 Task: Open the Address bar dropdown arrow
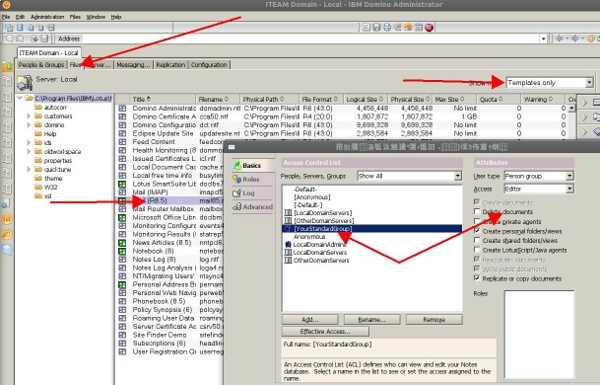click(543, 39)
